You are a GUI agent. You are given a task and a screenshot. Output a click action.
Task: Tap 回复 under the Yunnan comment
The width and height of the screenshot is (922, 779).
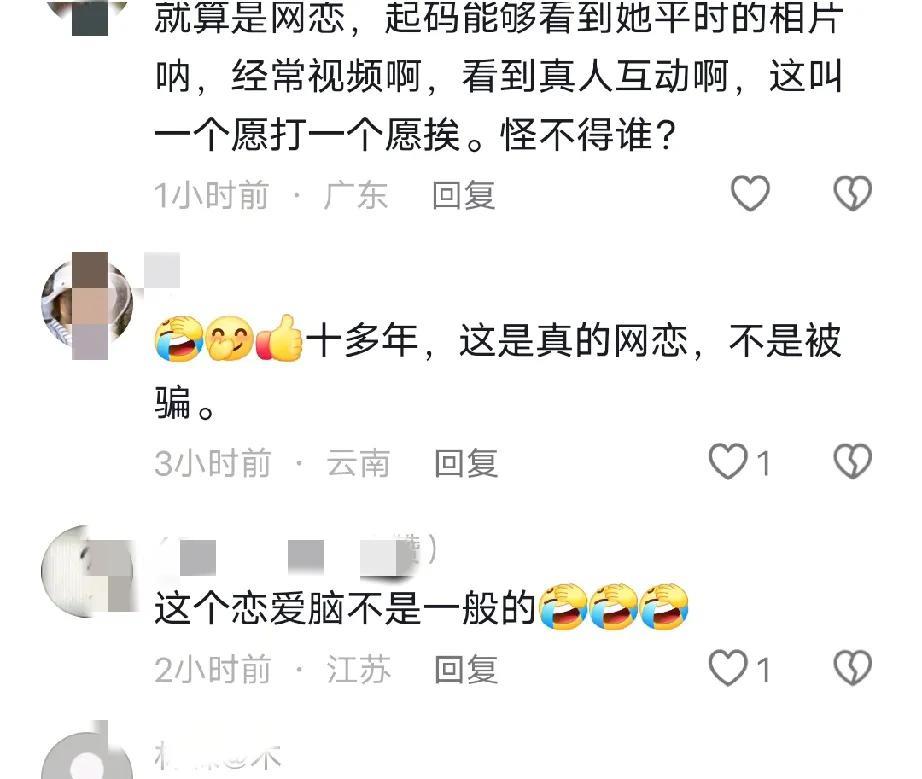coord(466,463)
